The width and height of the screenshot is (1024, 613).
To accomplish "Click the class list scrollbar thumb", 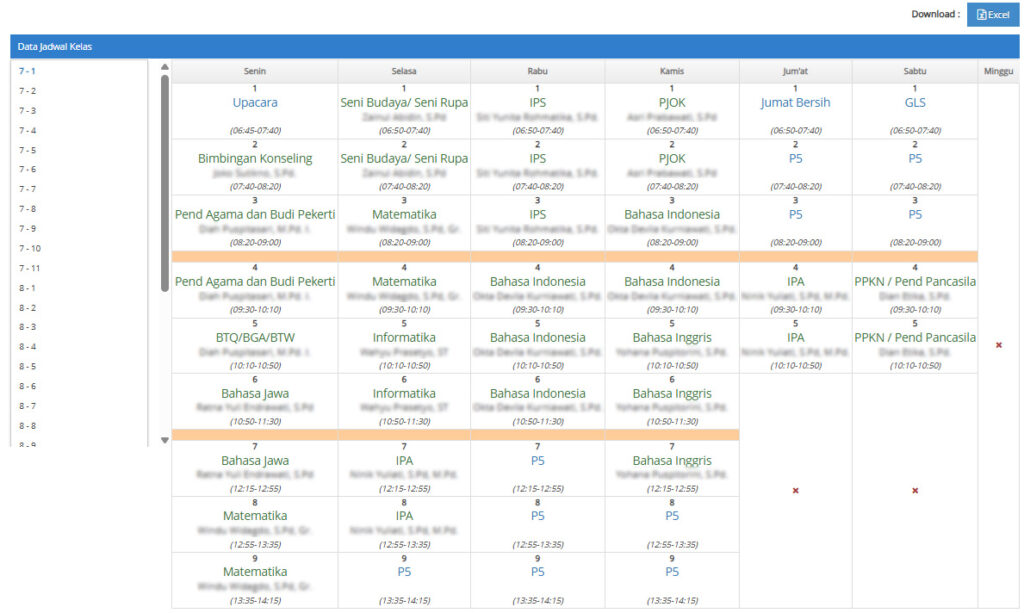I will tap(165, 183).
